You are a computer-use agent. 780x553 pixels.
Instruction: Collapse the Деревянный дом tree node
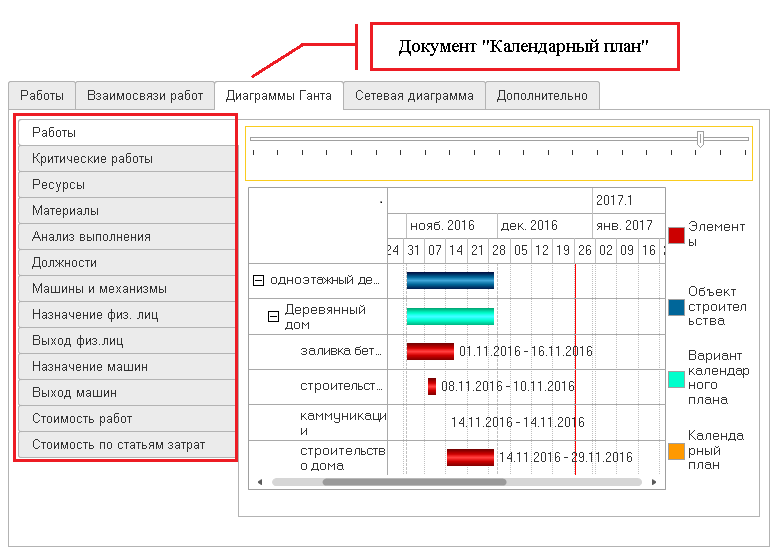(x=272, y=316)
